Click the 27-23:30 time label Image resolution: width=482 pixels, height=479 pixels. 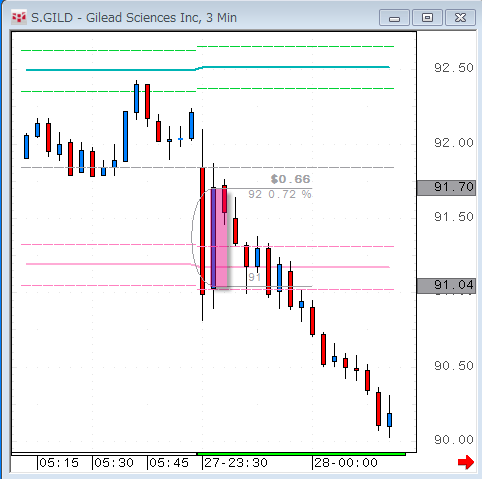pyautogui.click(x=236, y=463)
